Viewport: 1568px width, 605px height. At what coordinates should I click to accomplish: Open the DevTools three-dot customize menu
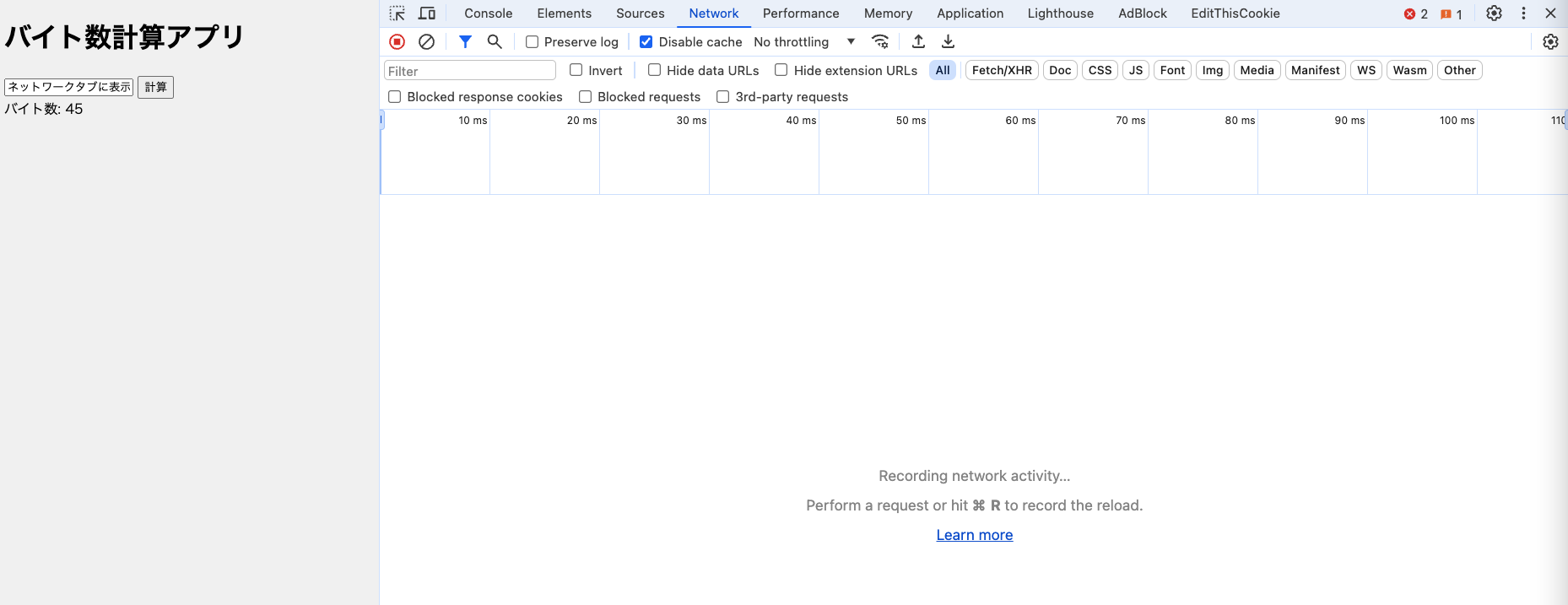pos(1523,14)
